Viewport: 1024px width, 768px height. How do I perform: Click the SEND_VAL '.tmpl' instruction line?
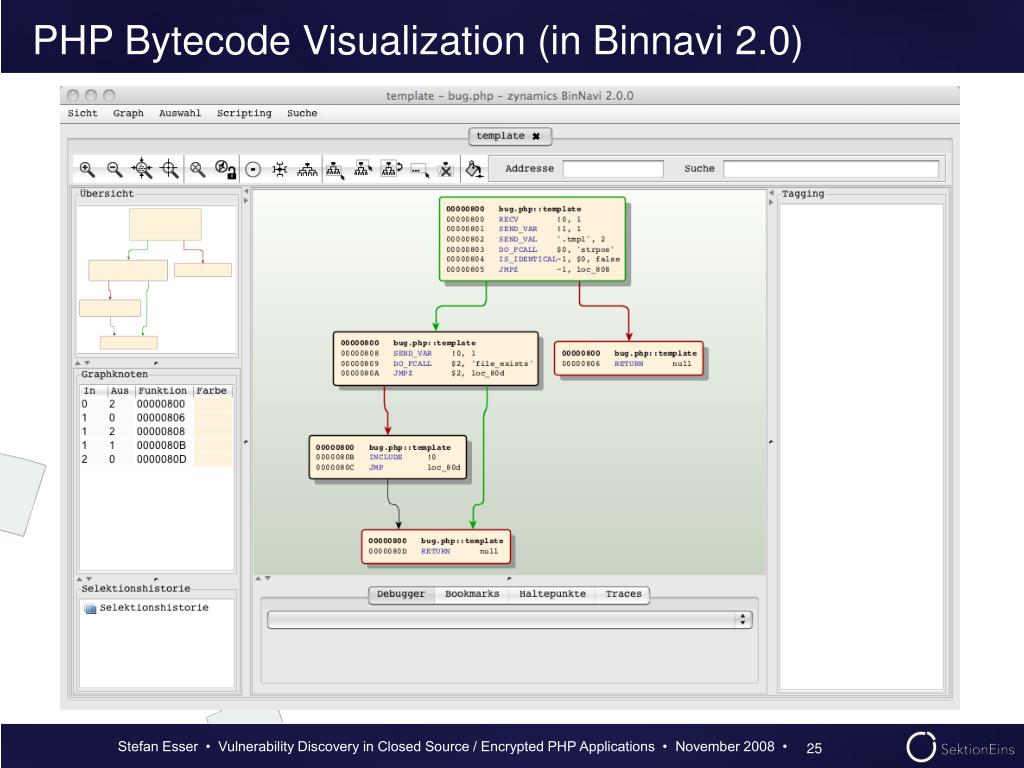(526, 240)
